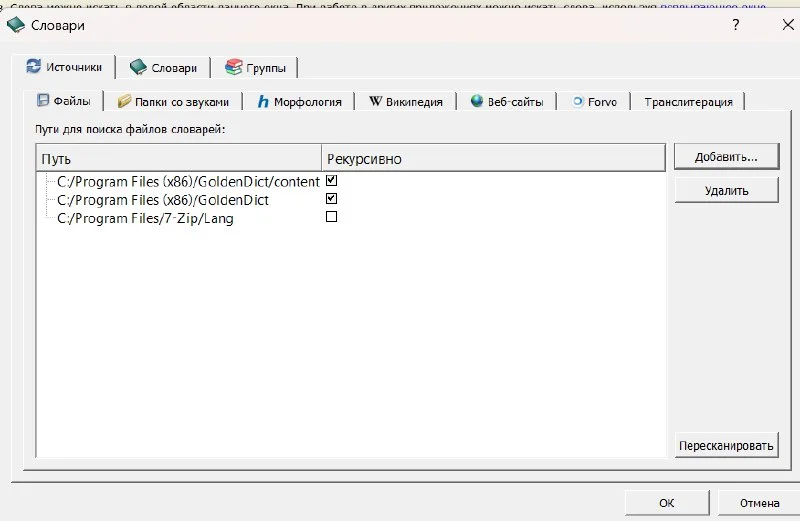Click the Websites globe icon

tap(476, 101)
